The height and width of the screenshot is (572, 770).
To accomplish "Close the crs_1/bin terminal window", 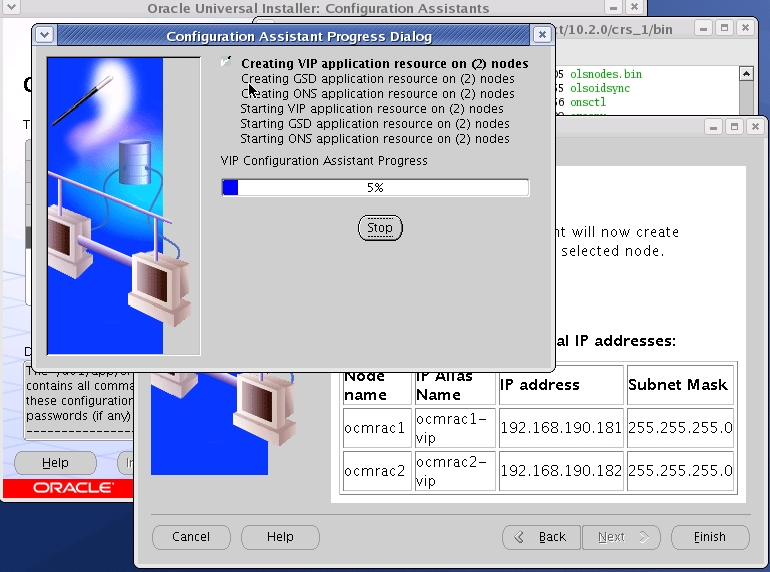I will (745, 28).
